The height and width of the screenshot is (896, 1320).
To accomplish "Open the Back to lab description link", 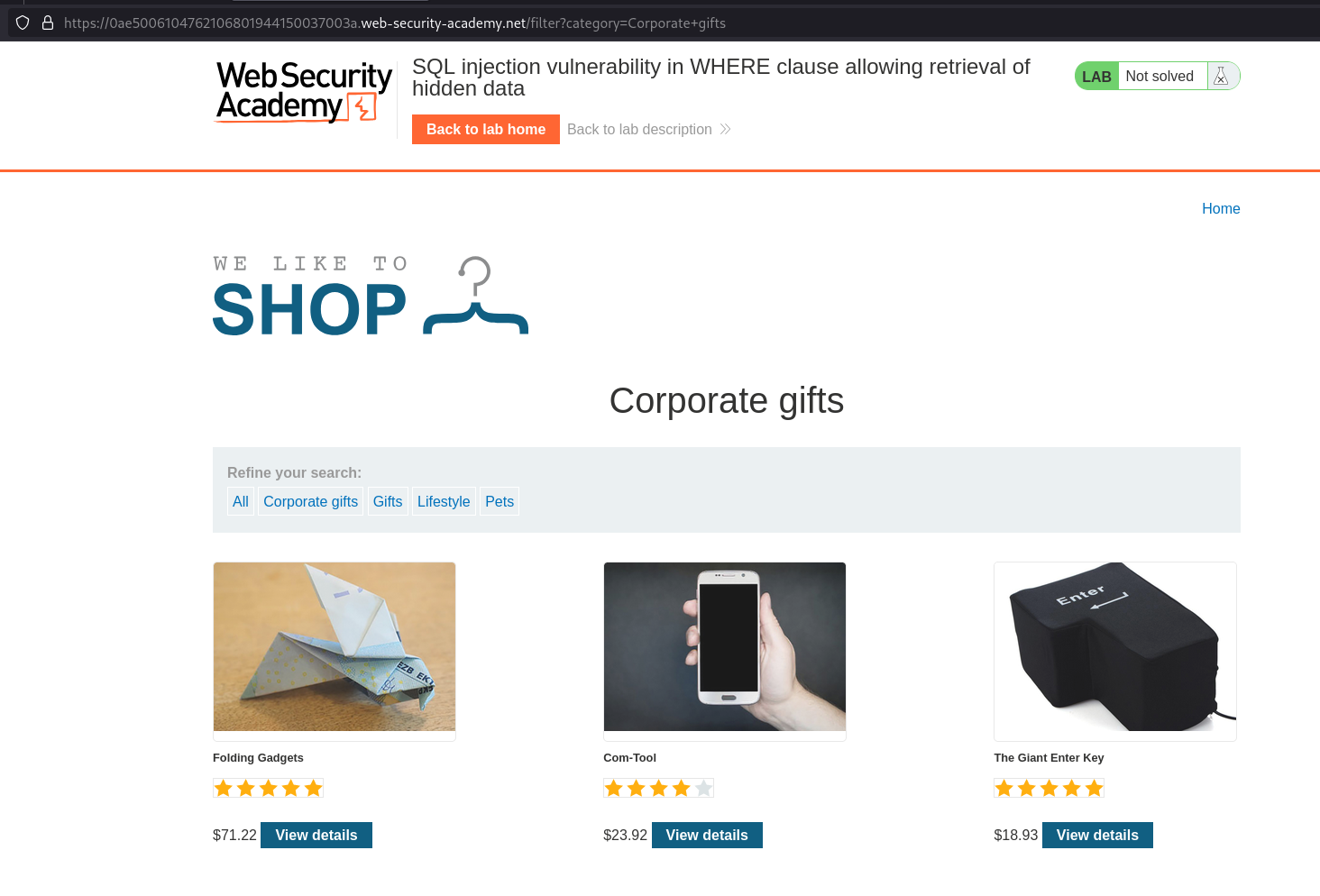I will click(x=639, y=130).
